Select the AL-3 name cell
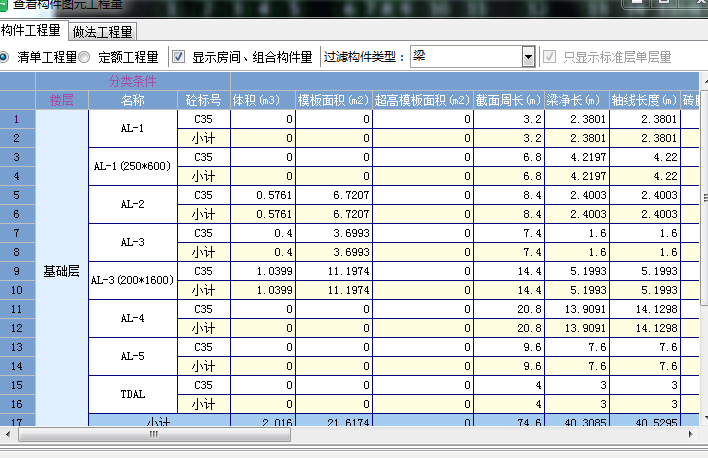The image size is (708, 458). click(x=133, y=242)
